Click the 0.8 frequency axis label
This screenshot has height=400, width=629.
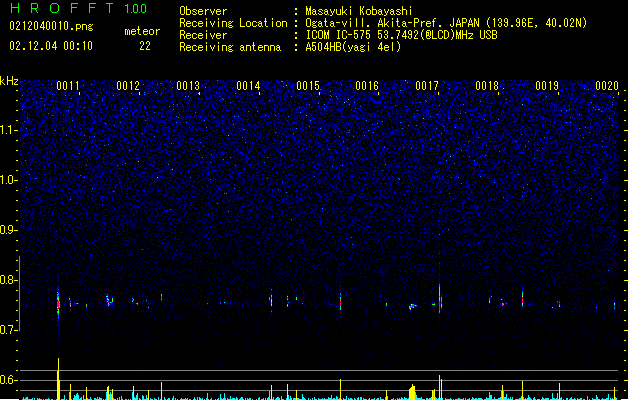point(8,280)
